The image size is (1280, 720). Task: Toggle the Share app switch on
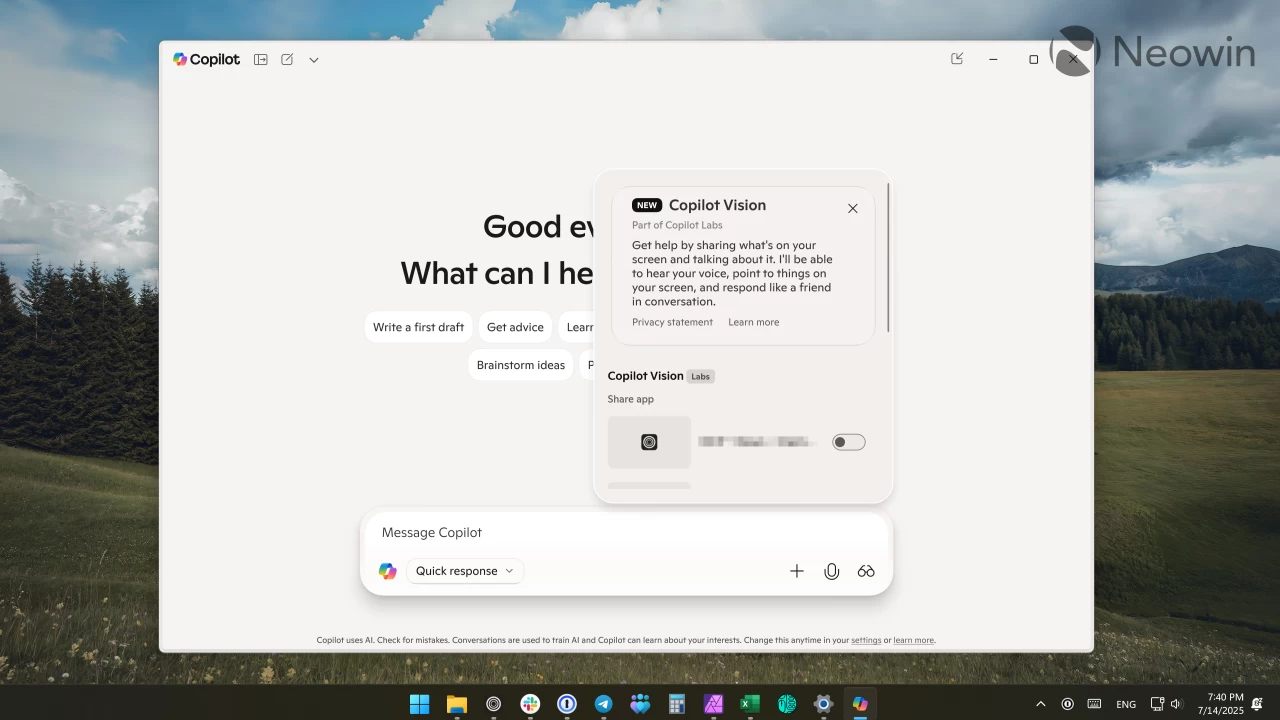click(849, 442)
